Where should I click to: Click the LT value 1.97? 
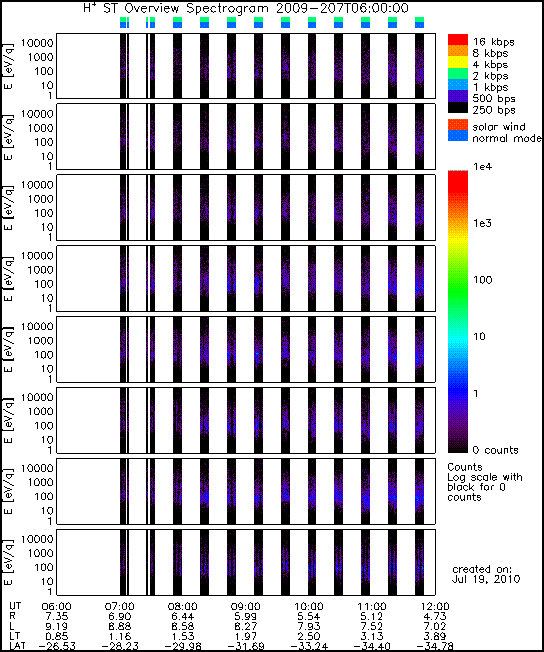pyautogui.click(x=245, y=637)
